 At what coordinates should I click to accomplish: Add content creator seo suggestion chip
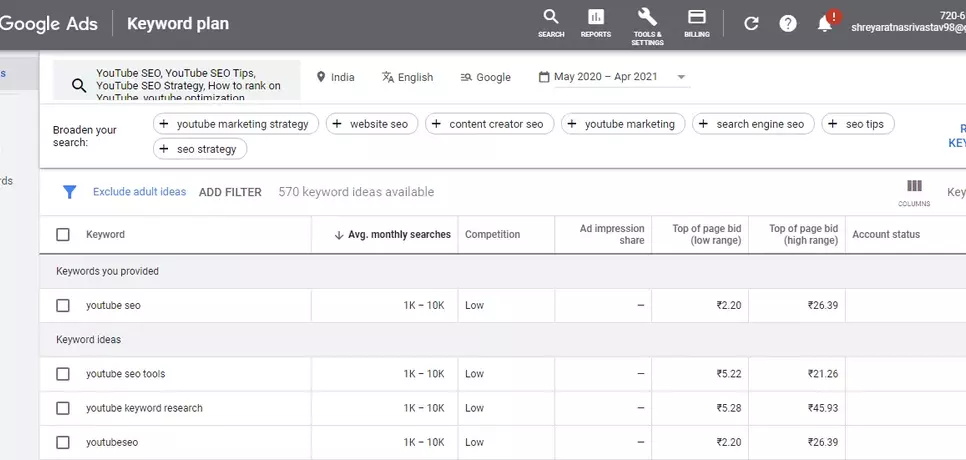[490, 124]
